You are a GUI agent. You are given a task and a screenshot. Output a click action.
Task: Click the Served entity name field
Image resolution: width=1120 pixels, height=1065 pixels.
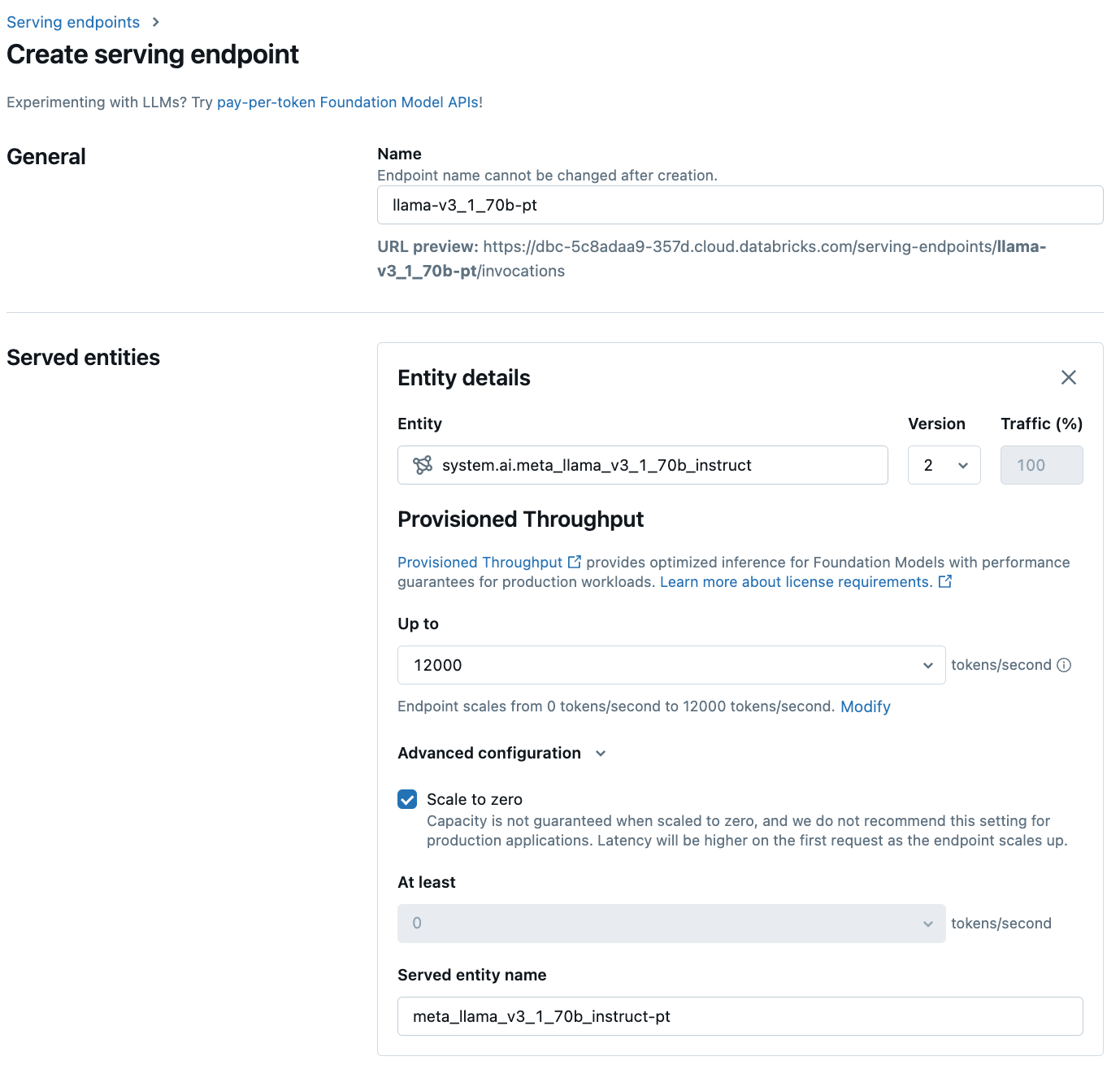click(x=740, y=1016)
